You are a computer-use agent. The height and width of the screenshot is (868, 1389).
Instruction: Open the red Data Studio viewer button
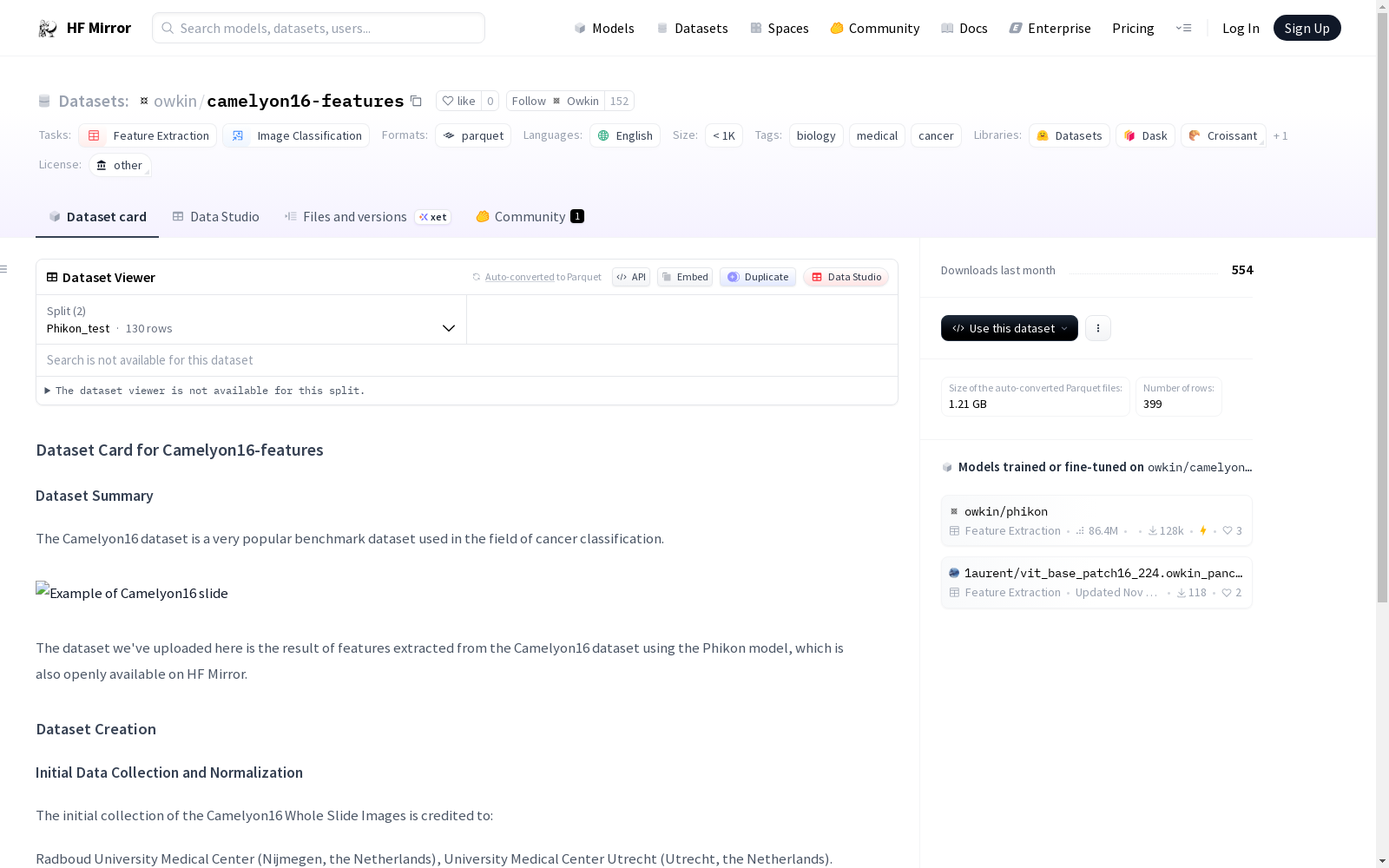click(x=846, y=277)
